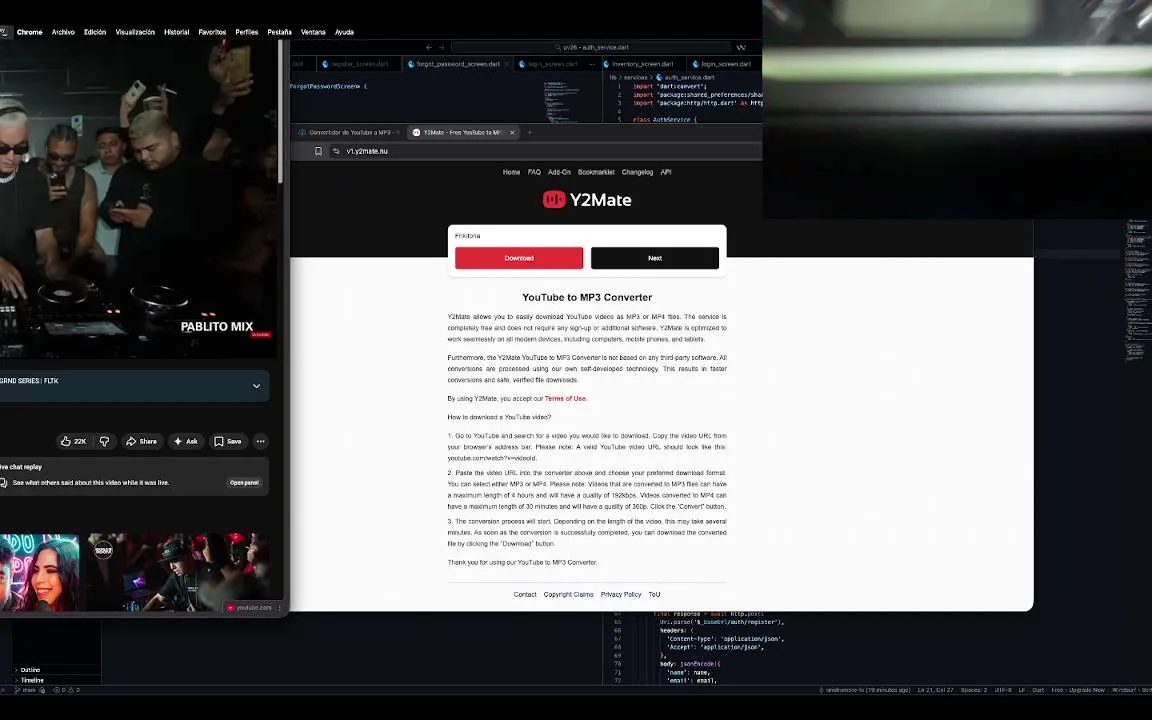Like the YouTube video (22K thumbs up)

[x=73, y=442]
